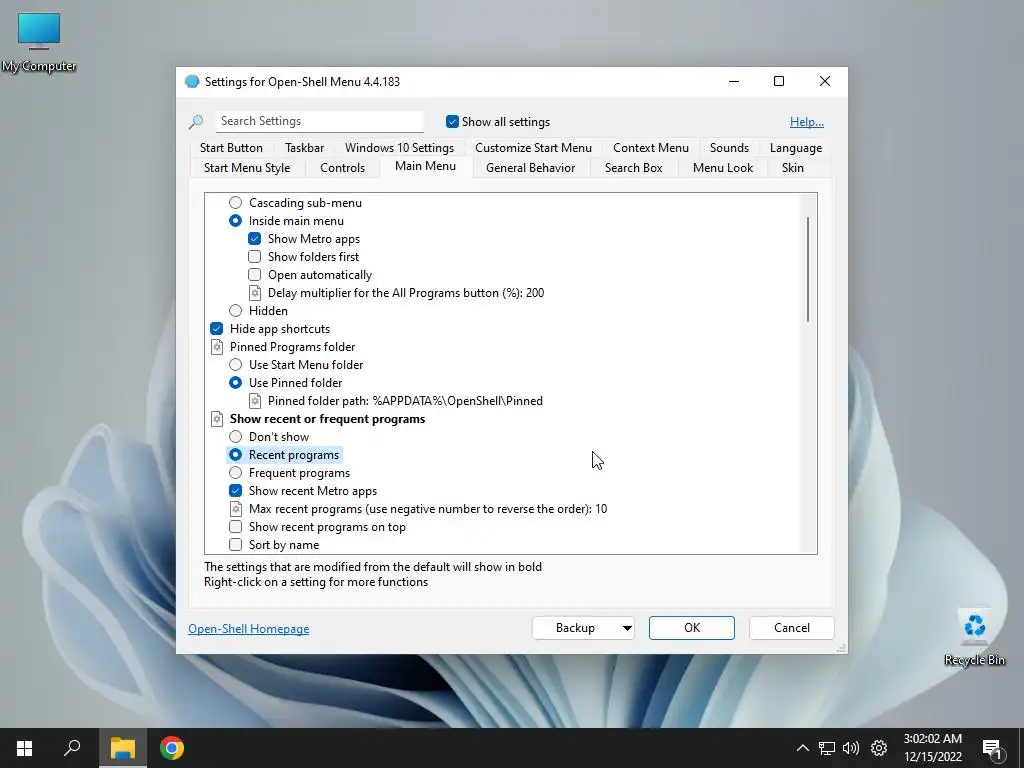Screen dimensions: 1024x768
Task: Open Windows 10 Settings tab
Action: [x=399, y=148]
